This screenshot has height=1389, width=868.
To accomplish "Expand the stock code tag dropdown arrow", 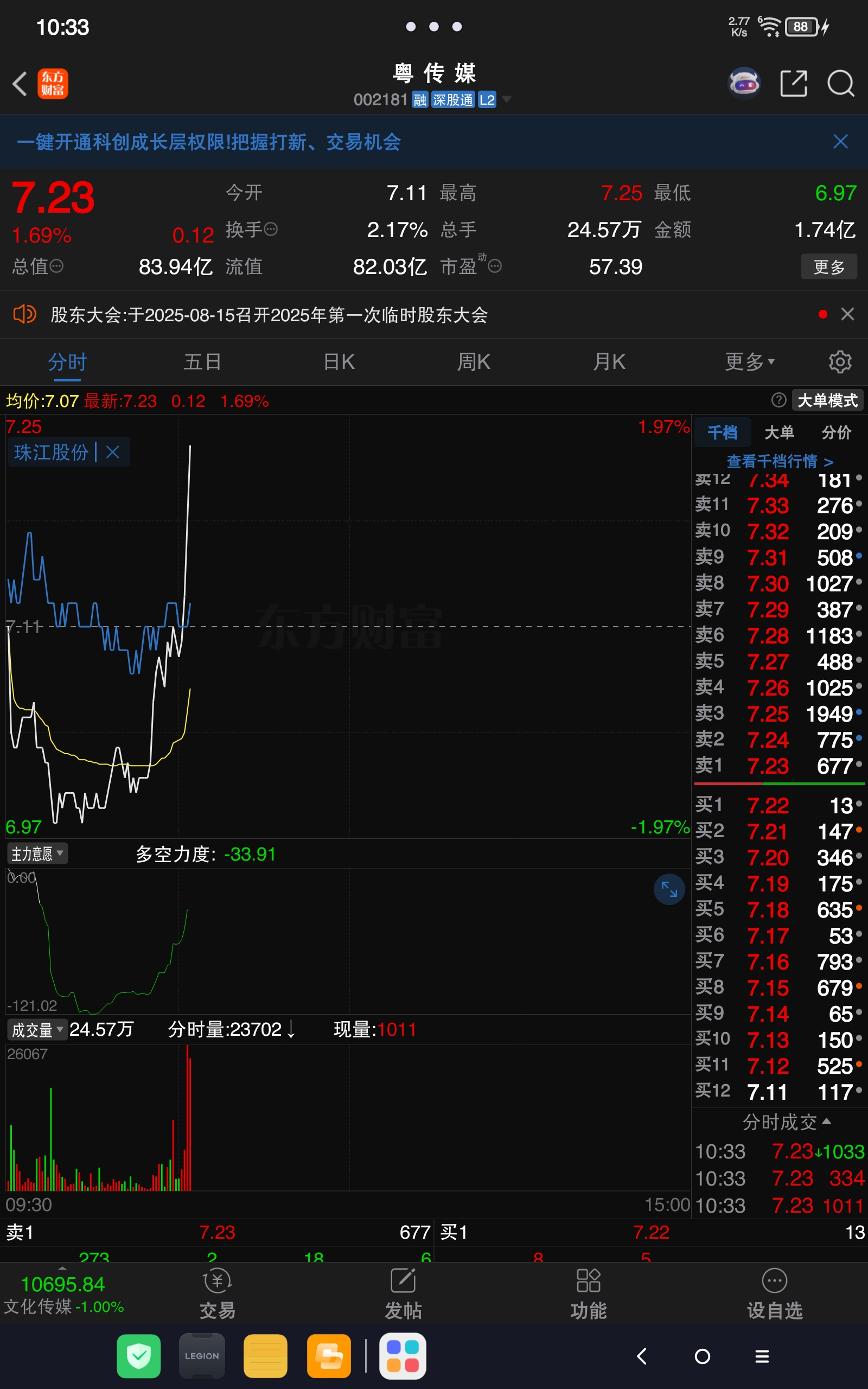I will click(x=506, y=99).
